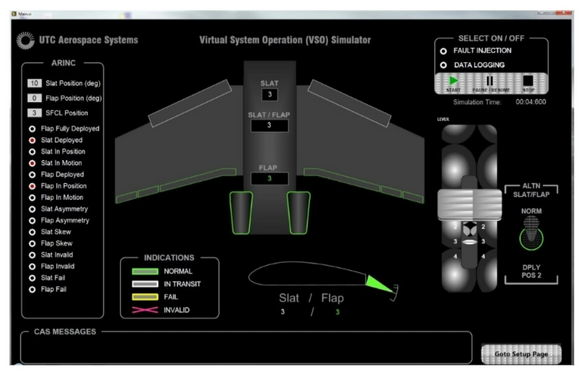The width and height of the screenshot is (587, 375).
Task: Click the SFCL Position value field
Action: [34, 113]
